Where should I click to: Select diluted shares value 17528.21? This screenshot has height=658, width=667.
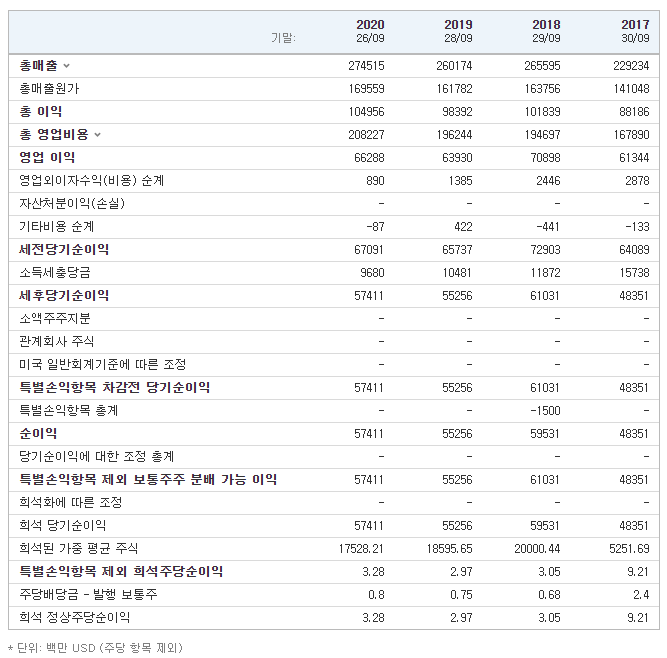(x=361, y=549)
